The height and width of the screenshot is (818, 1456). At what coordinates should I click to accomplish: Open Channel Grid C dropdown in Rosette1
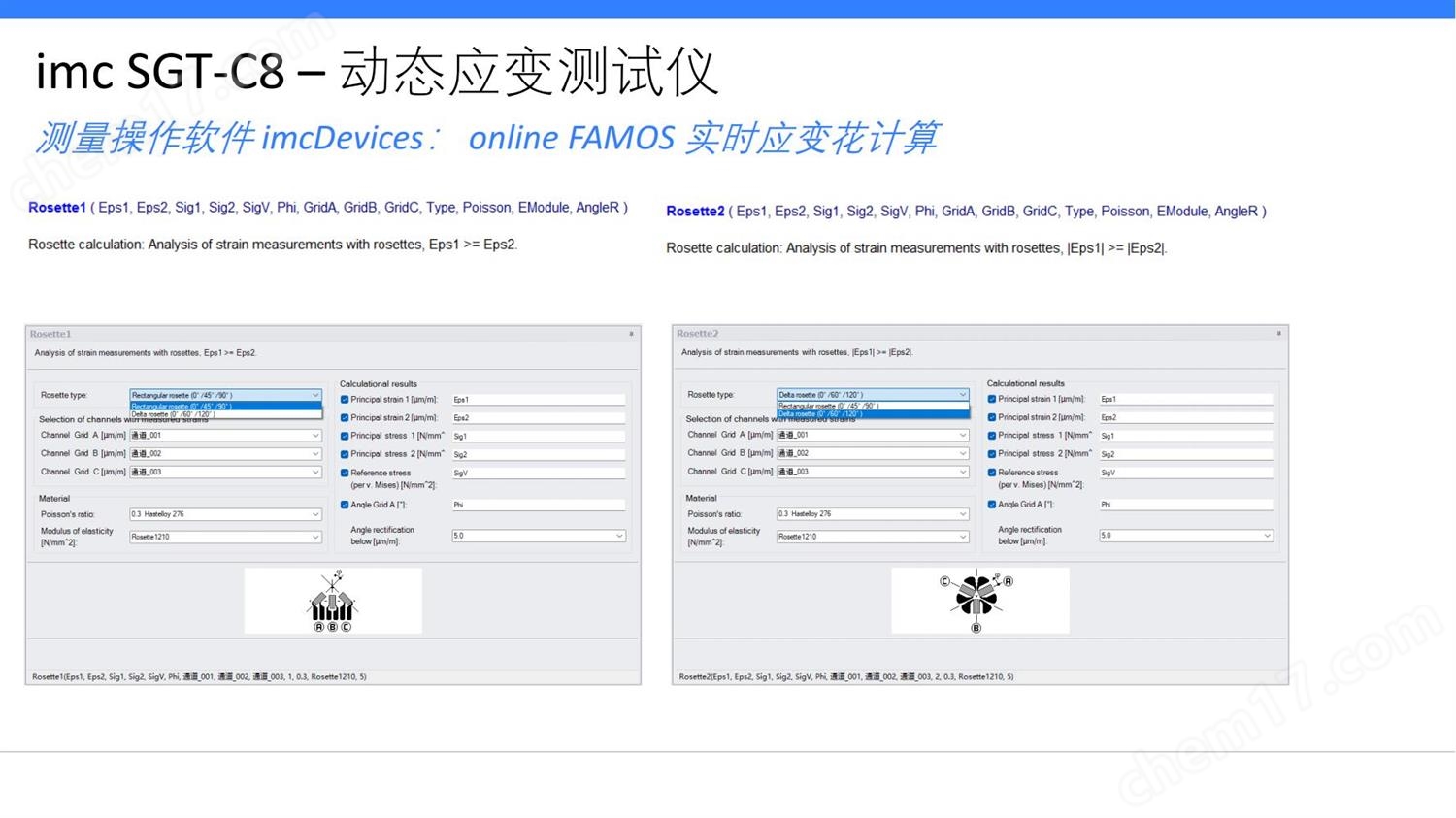point(225,473)
